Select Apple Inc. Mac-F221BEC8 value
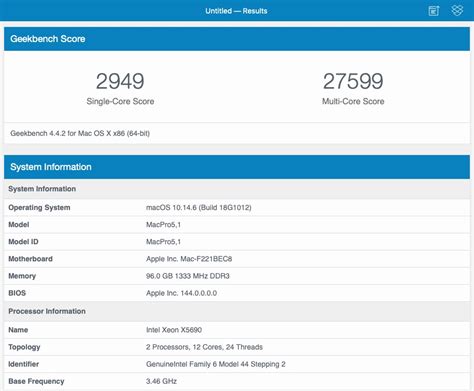 point(189,259)
